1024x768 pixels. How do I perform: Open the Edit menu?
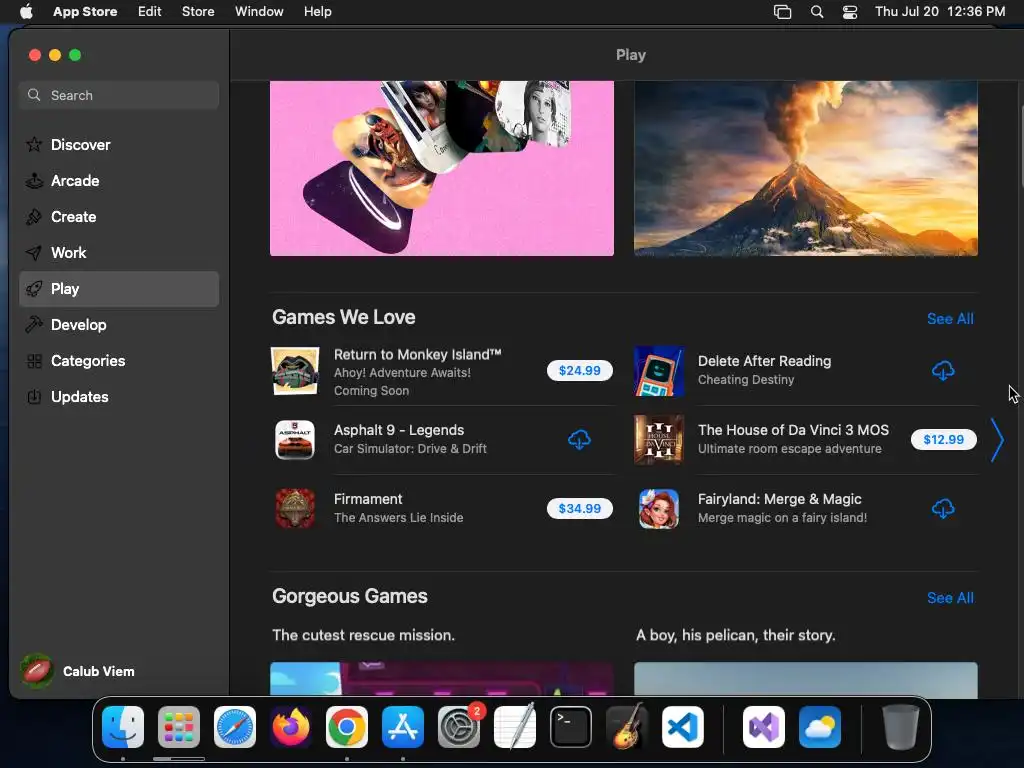coord(150,12)
